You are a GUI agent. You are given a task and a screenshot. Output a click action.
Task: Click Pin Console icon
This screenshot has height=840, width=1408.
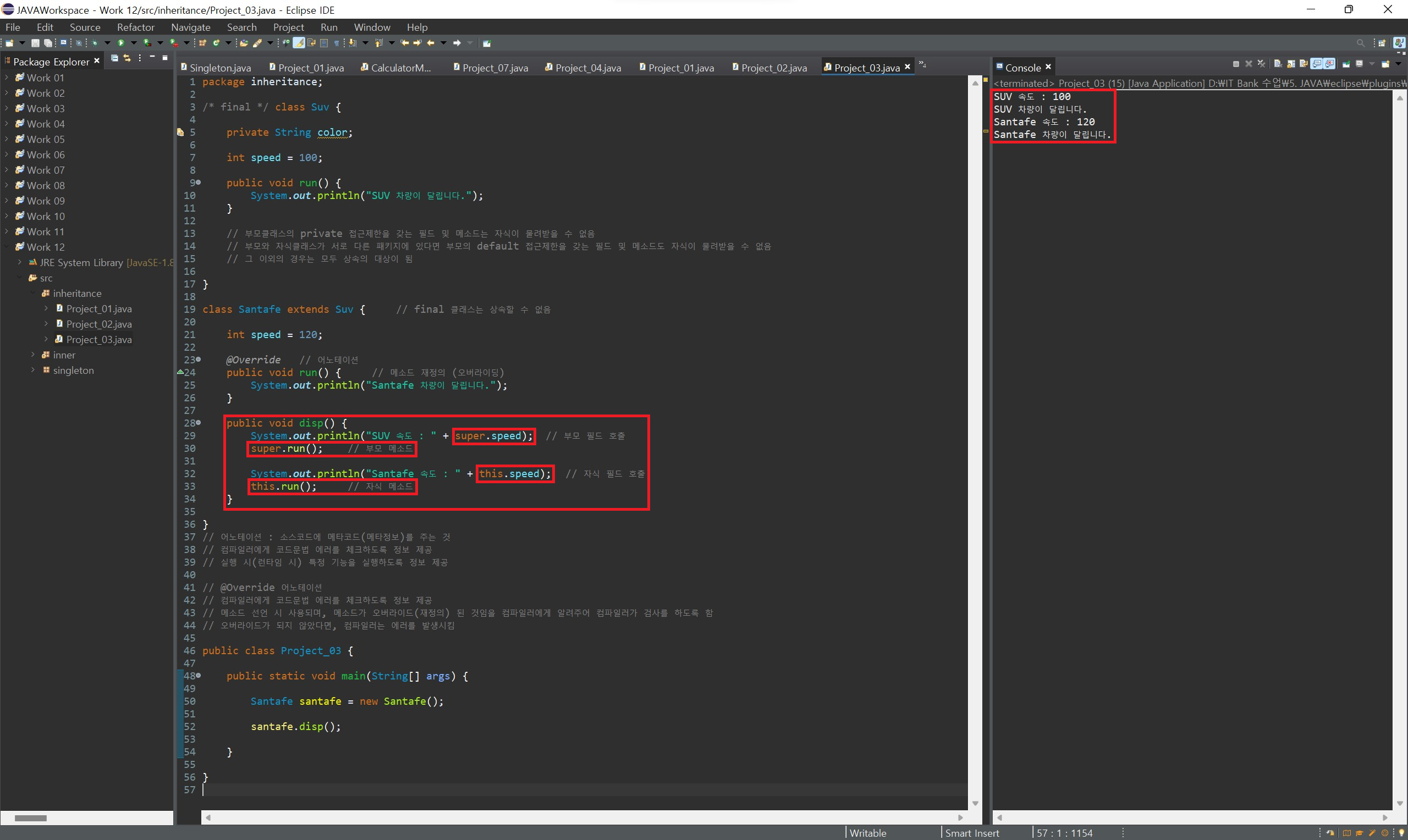(1346, 64)
